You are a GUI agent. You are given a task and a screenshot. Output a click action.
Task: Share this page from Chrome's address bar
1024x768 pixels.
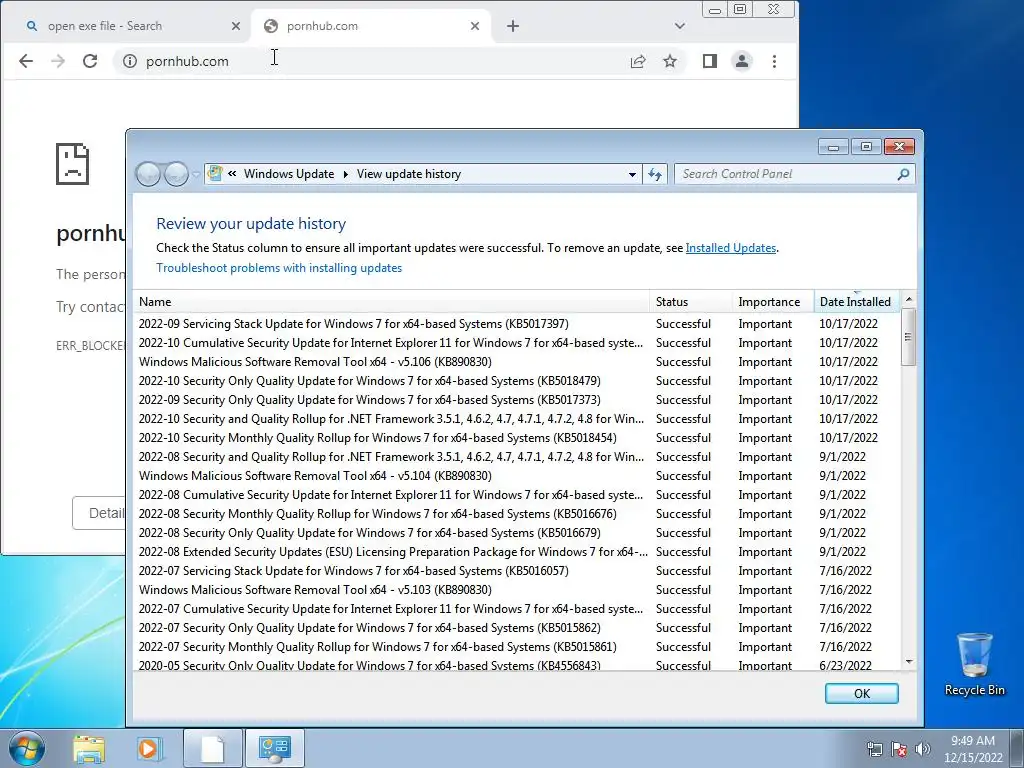(637, 61)
